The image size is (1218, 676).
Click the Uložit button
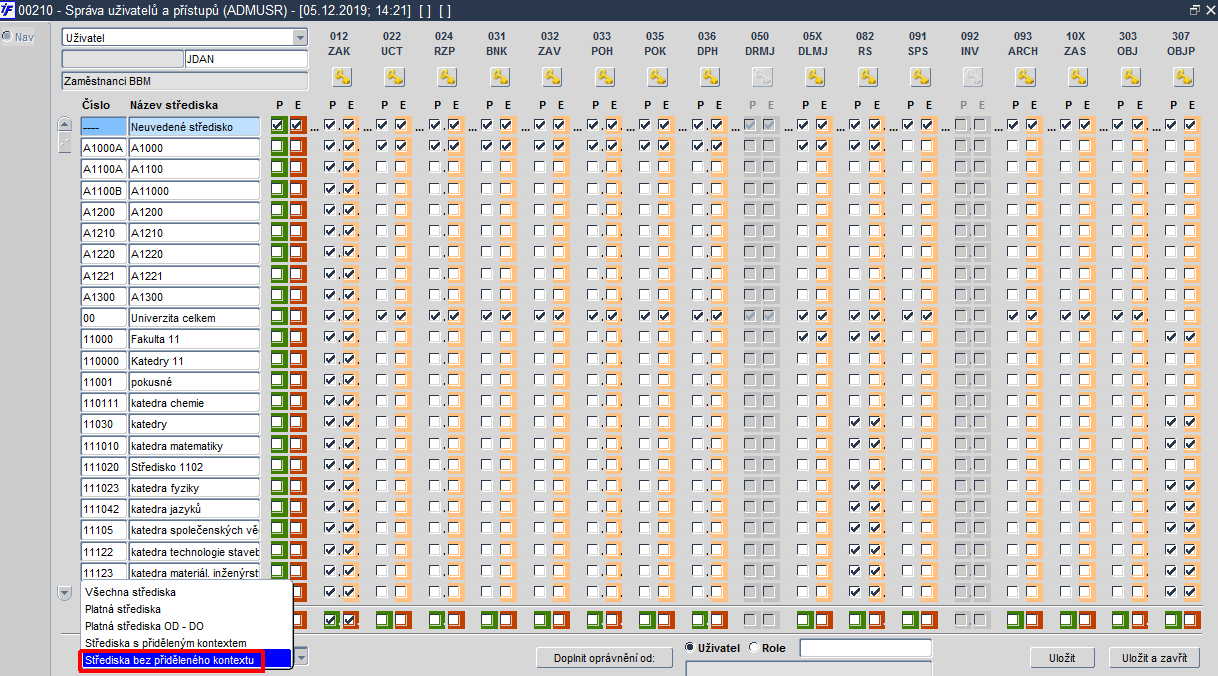tap(1062, 658)
